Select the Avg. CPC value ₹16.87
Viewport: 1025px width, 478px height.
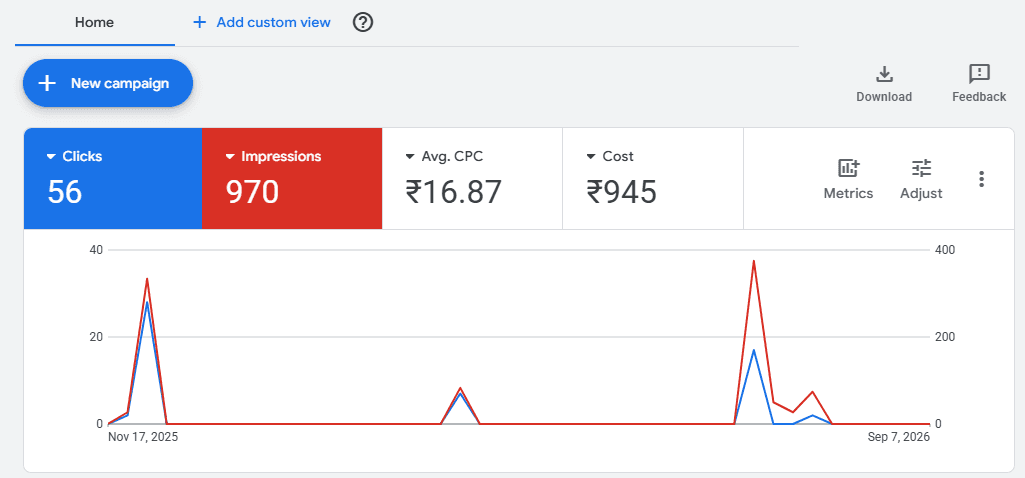click(x=454, y=192)
